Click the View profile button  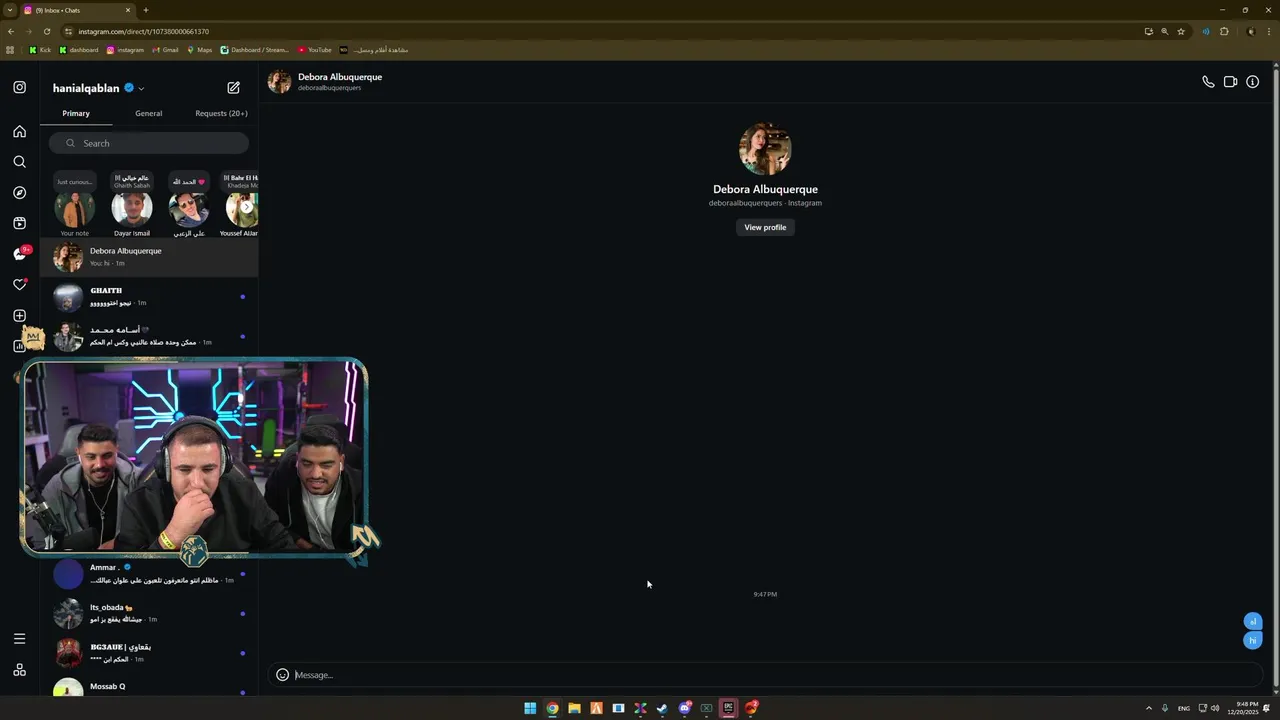(765, 227)
